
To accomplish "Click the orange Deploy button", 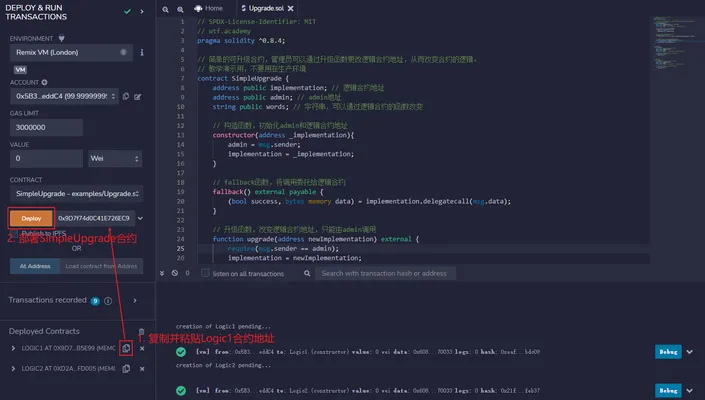I will (31, 218).
